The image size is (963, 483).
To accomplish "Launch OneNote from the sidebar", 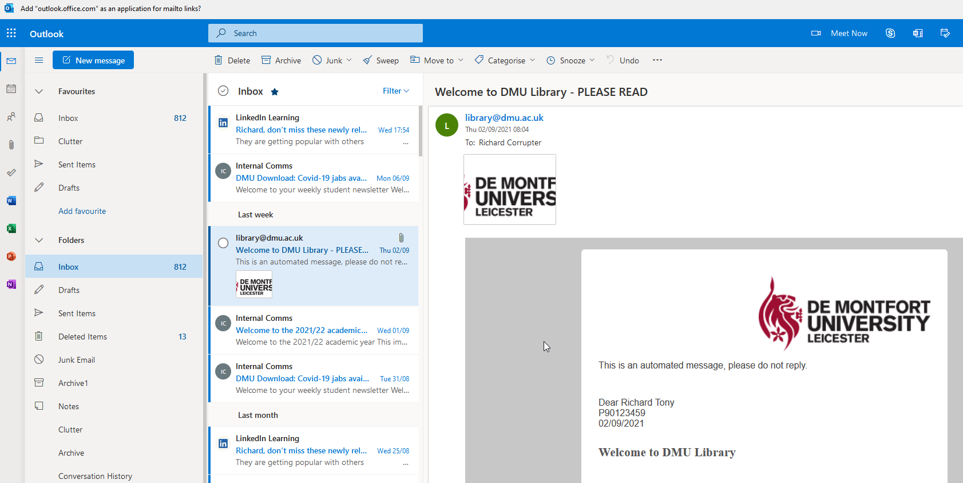I will coord(11,285).
